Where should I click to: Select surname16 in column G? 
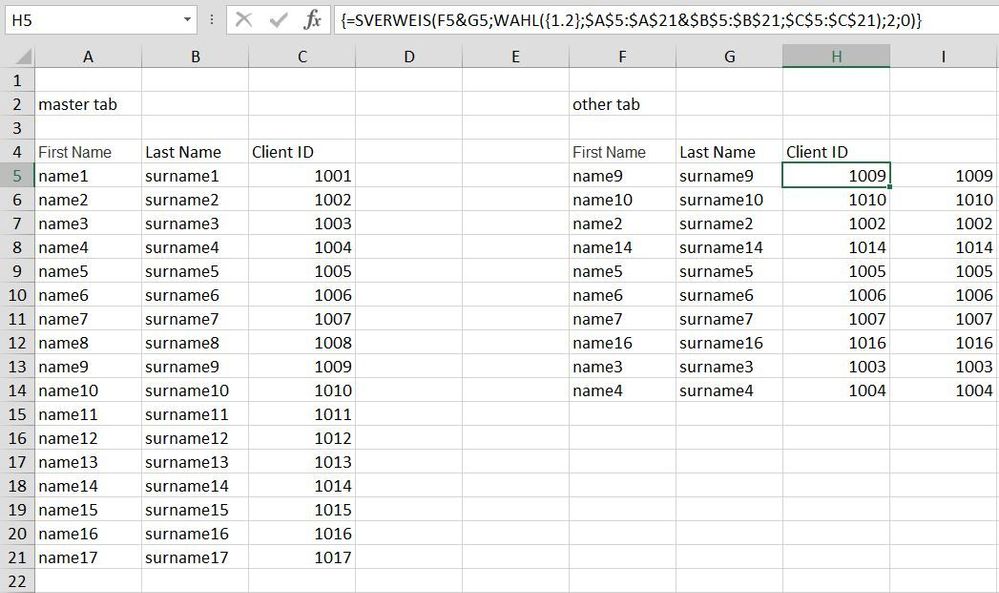click(729, 343)
